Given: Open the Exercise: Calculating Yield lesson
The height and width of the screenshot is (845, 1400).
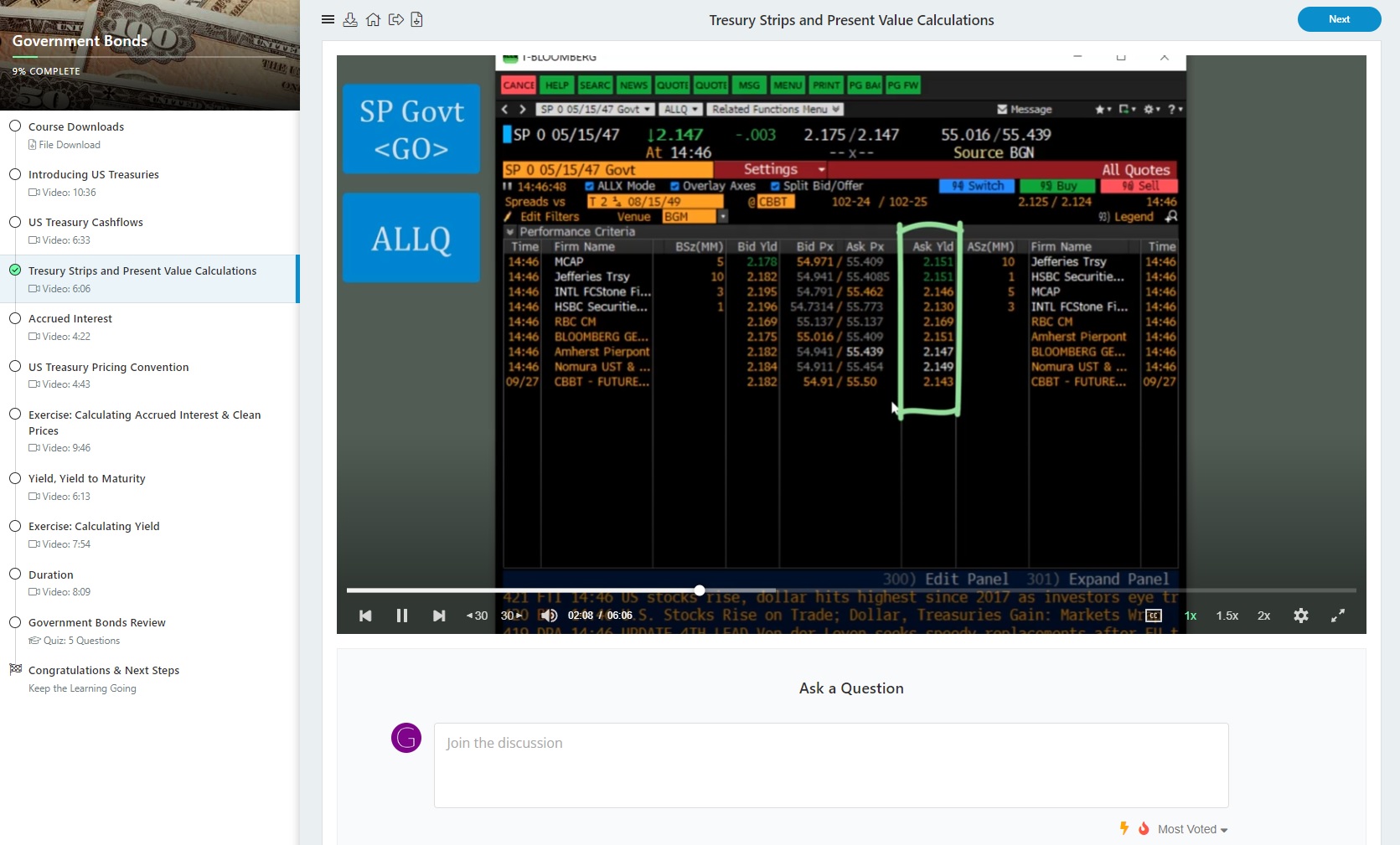Looking at the screenshot, I should pyautogui.click(x=94, y=527).
